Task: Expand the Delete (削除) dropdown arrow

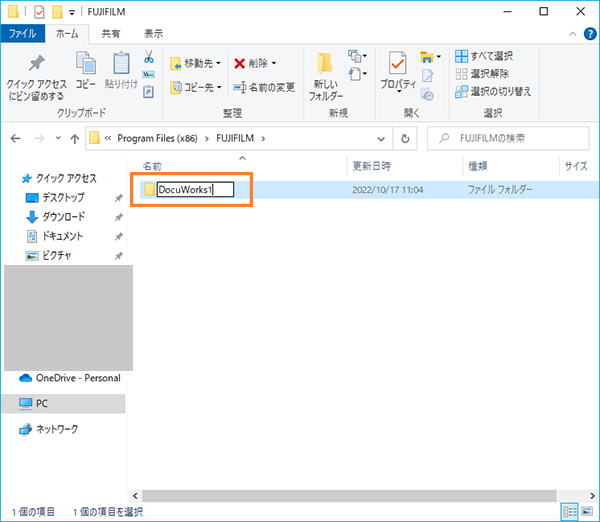Action: tap(274, 63)
